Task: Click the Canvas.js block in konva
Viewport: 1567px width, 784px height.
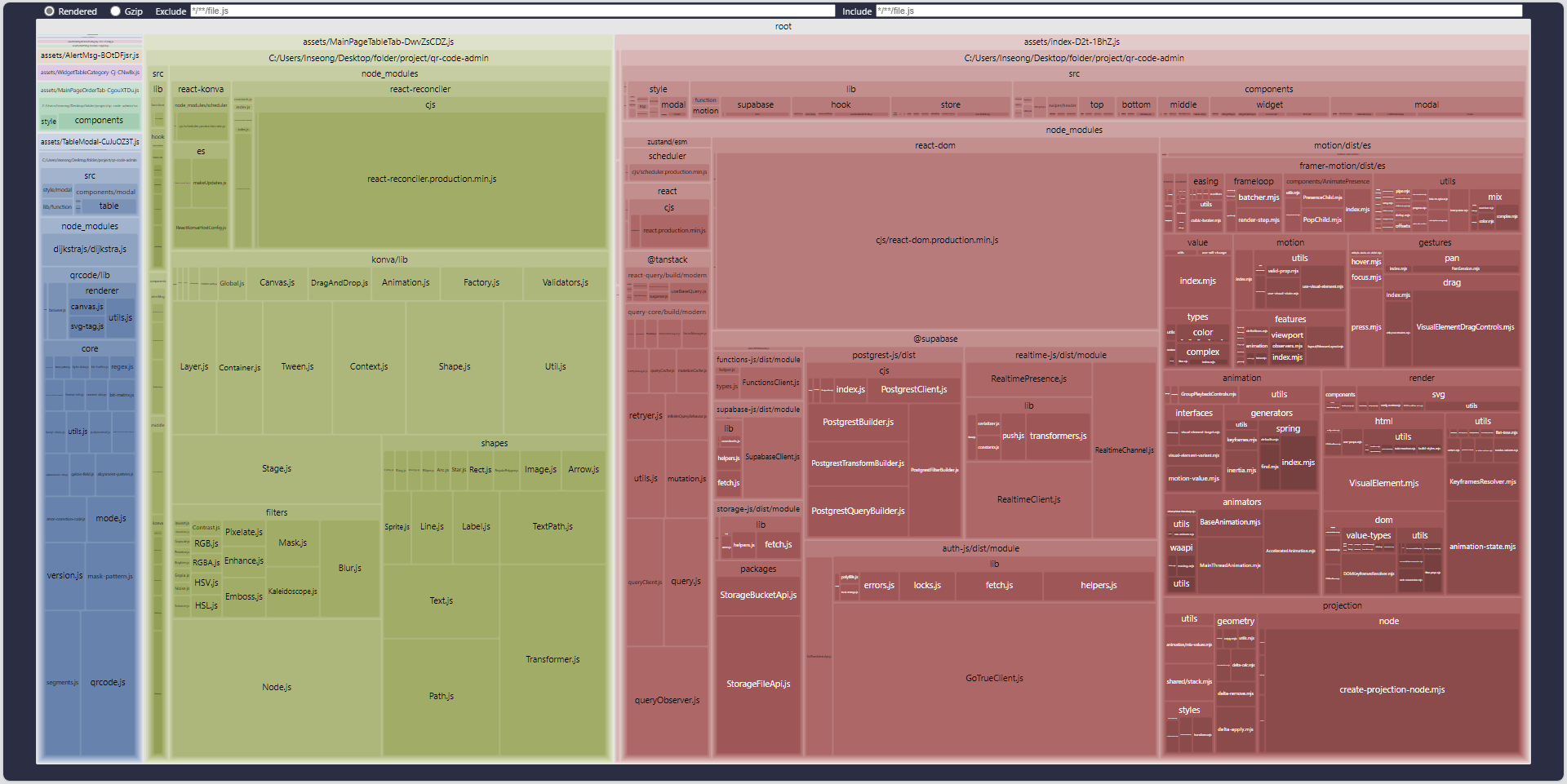Action: click(277, 283)
